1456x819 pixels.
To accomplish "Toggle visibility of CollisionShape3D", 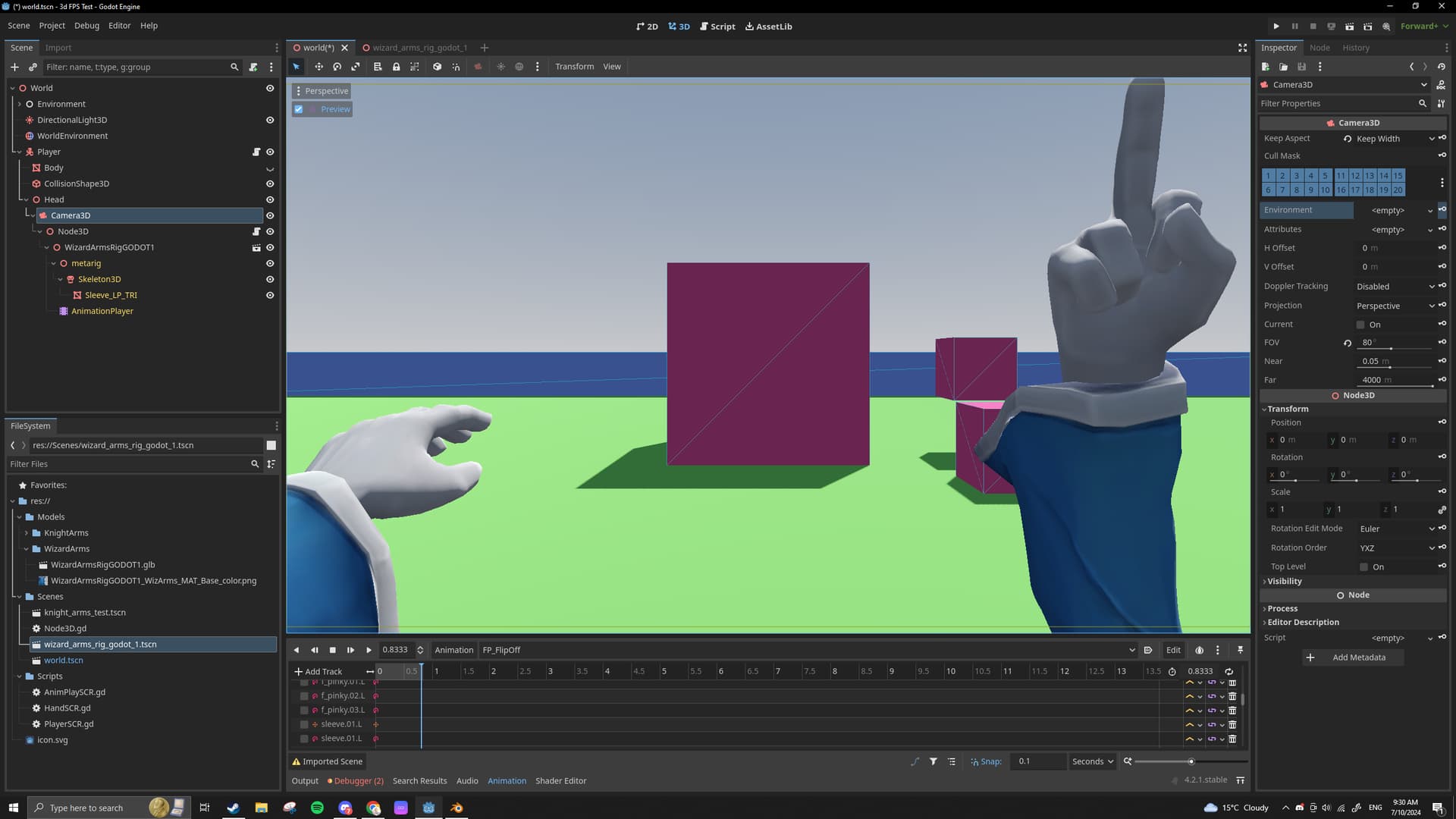I will [270, 184].
